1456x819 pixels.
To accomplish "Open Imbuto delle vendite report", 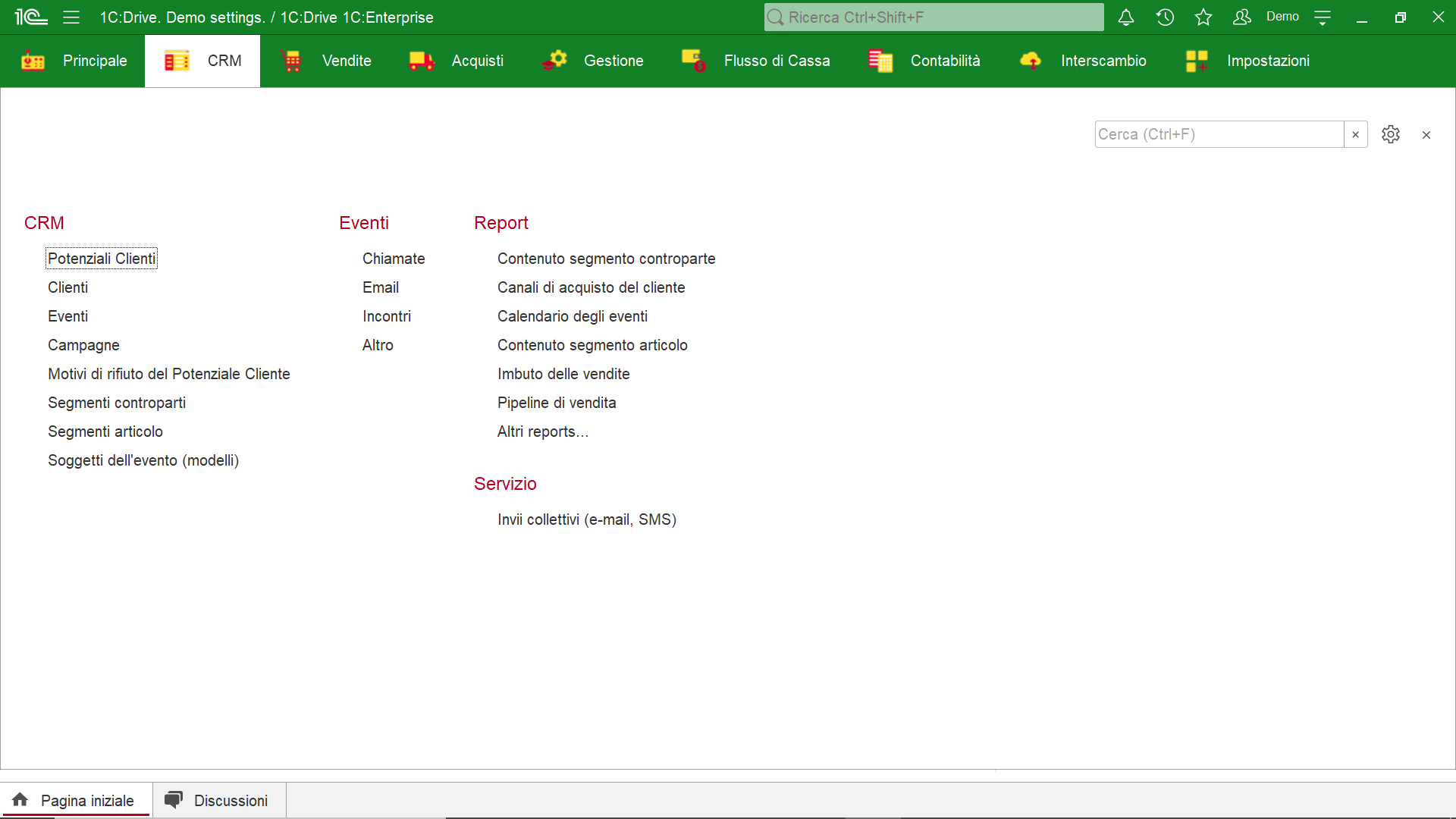I will tap(563, 374).
